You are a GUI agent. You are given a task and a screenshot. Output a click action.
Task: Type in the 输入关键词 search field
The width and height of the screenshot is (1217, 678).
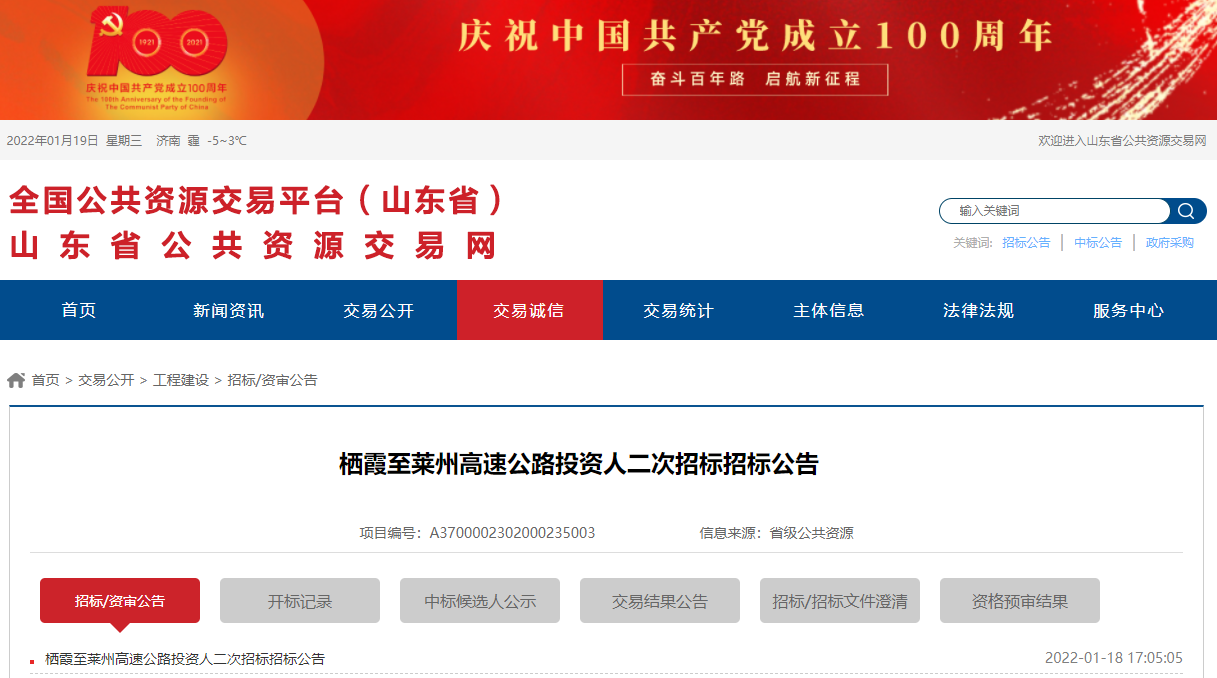1054,211
